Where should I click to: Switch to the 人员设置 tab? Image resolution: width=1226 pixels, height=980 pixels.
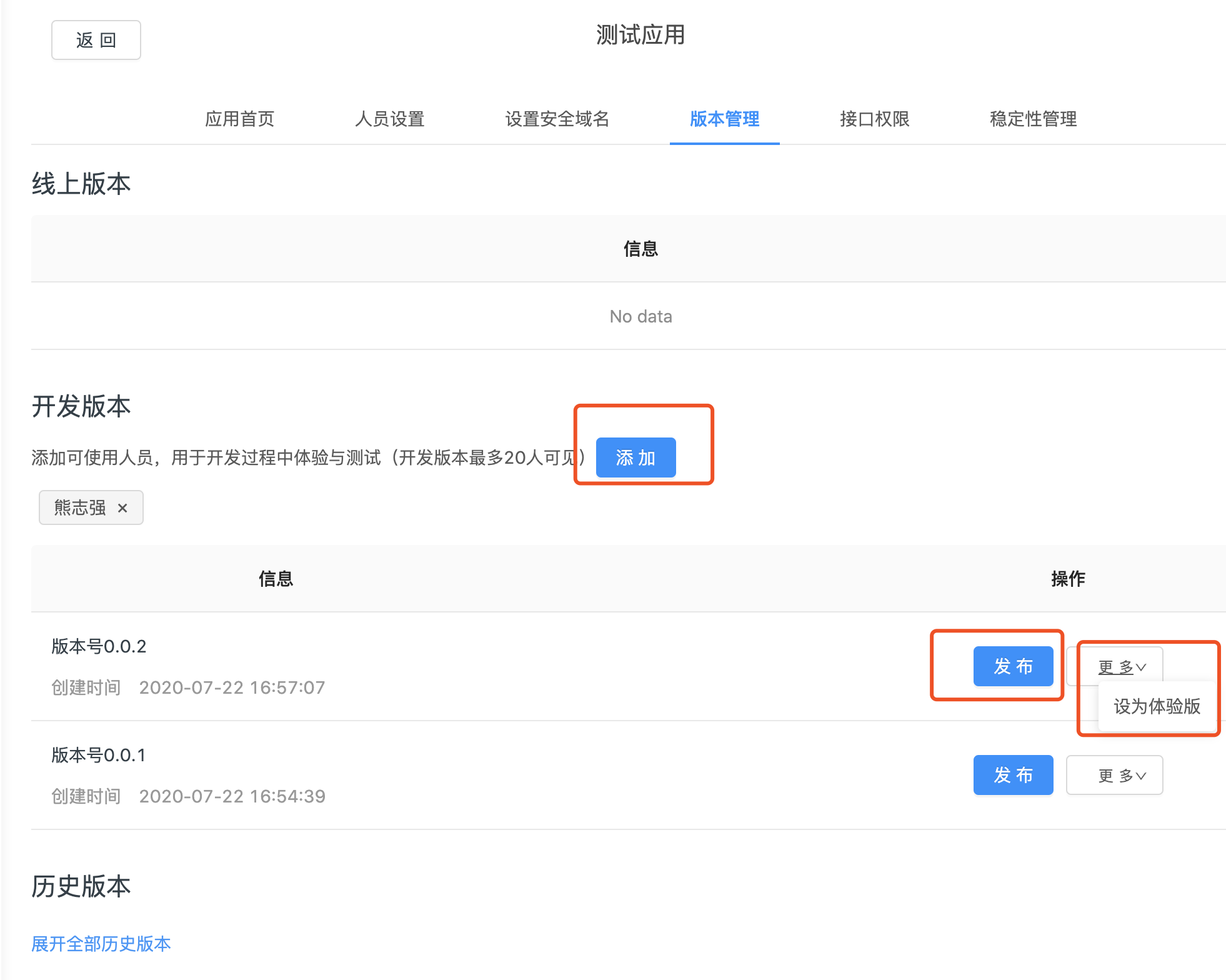click(x=389, y=119)
